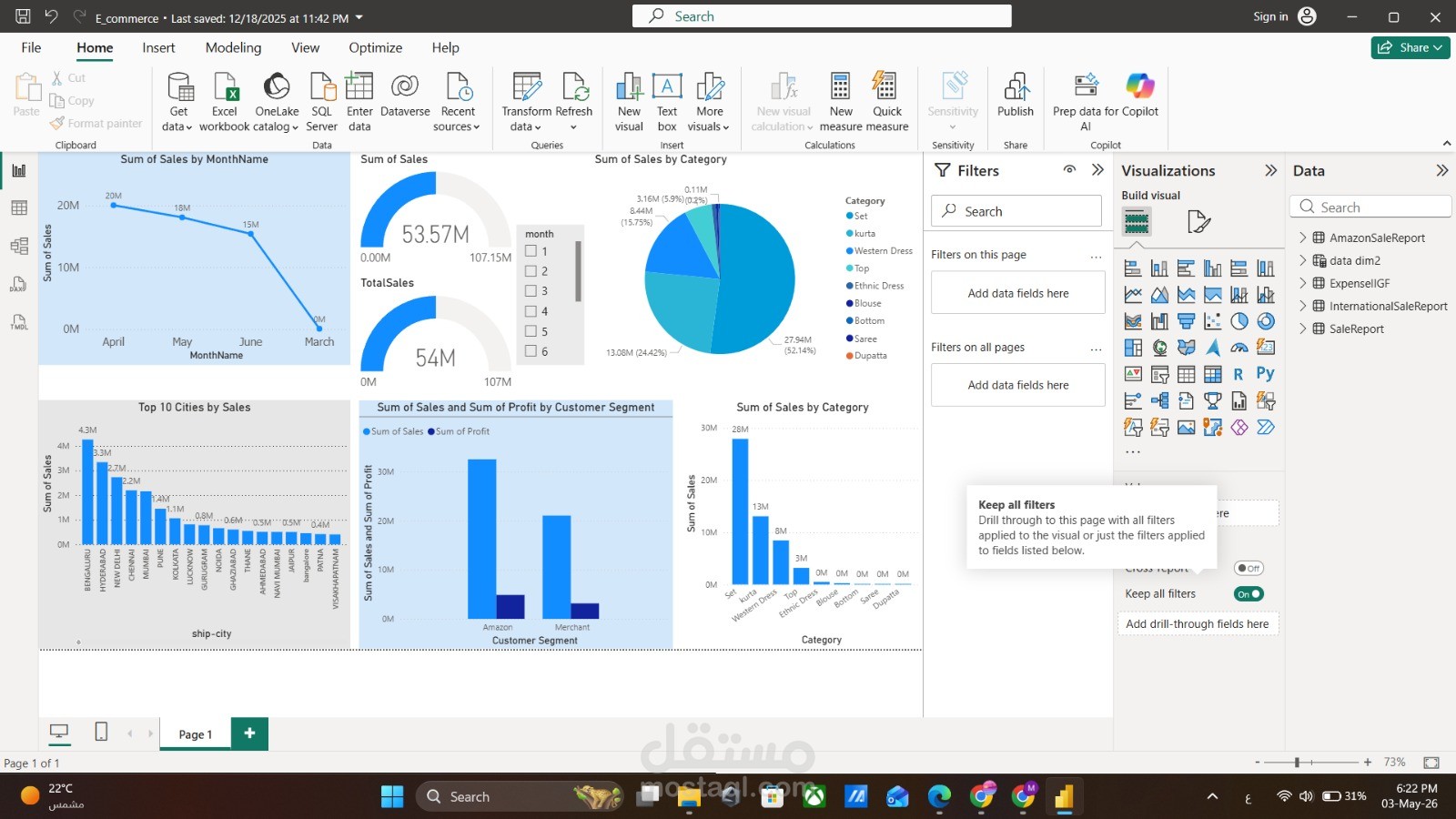Check month slicer value 1

[531, 251]
